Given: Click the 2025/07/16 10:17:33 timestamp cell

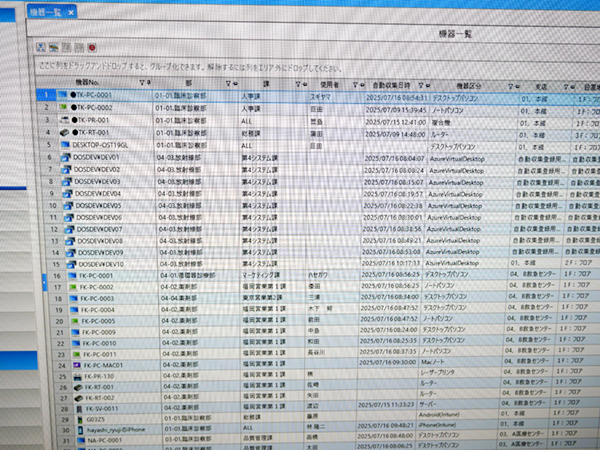Looking at the screenshot, I should (x=390, y=263).
